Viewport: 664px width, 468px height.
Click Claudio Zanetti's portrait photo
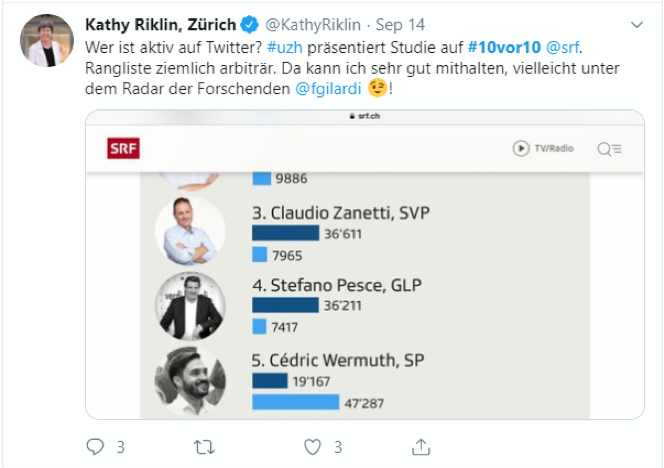(x=190, y=231)
